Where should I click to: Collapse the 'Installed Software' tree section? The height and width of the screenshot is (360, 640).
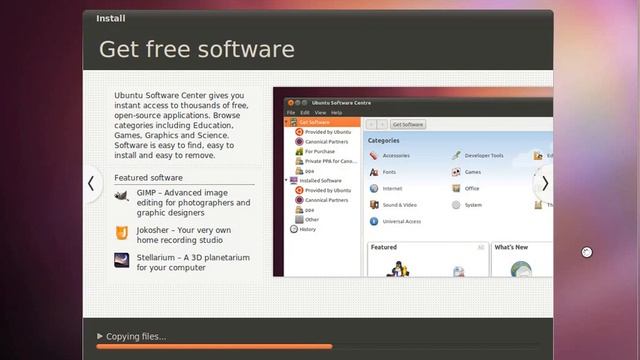(286, 180)
